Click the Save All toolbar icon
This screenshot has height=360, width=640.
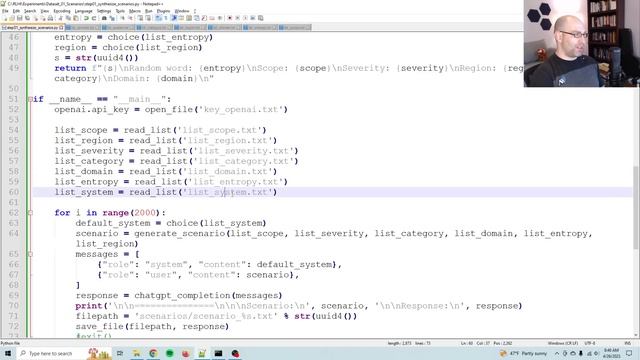click(27, 18)
